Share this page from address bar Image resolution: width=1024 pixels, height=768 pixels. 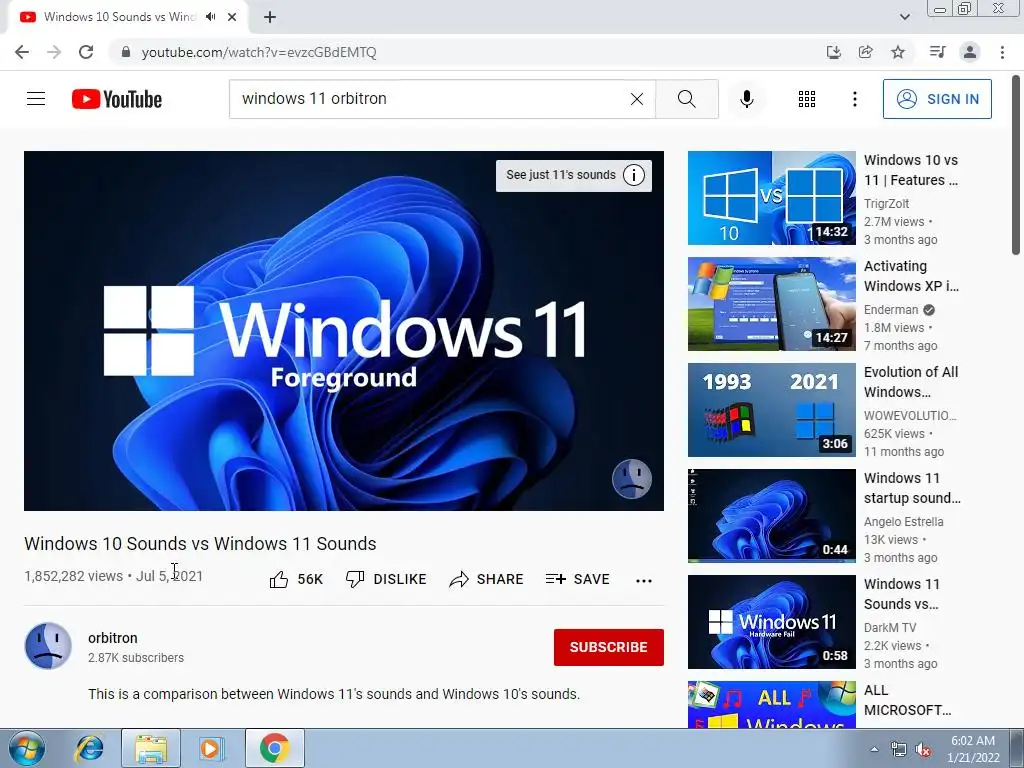(866, 52)
